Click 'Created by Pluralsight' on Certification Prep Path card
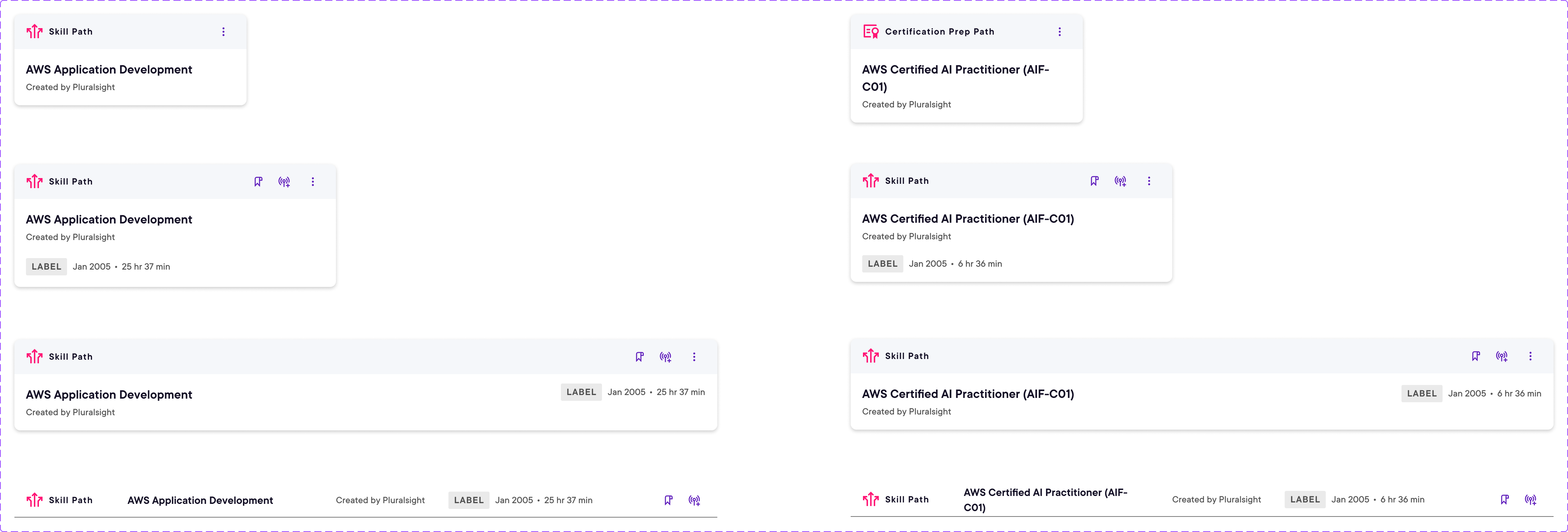The width and height of the screenshot is (1568, 532). [906, 105]
